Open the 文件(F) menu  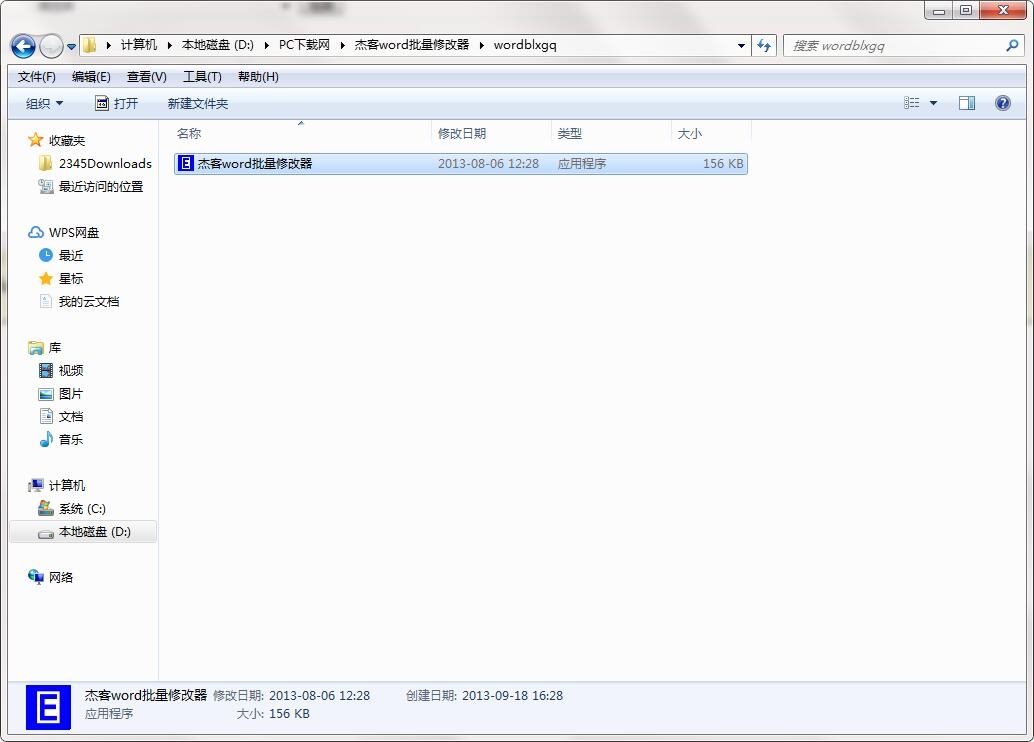coord(36,77)
